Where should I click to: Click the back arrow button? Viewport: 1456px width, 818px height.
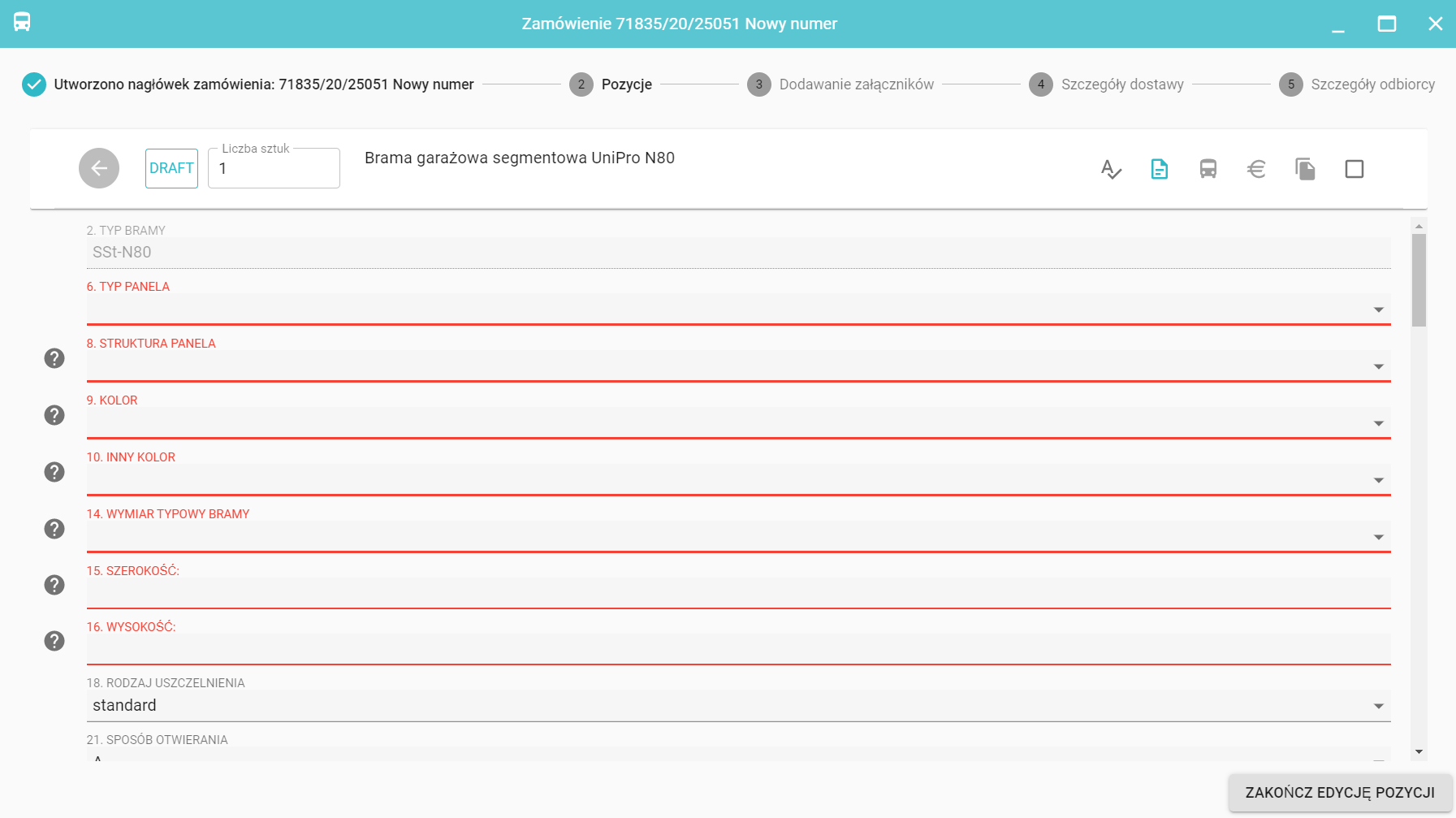tap(99, 168)
